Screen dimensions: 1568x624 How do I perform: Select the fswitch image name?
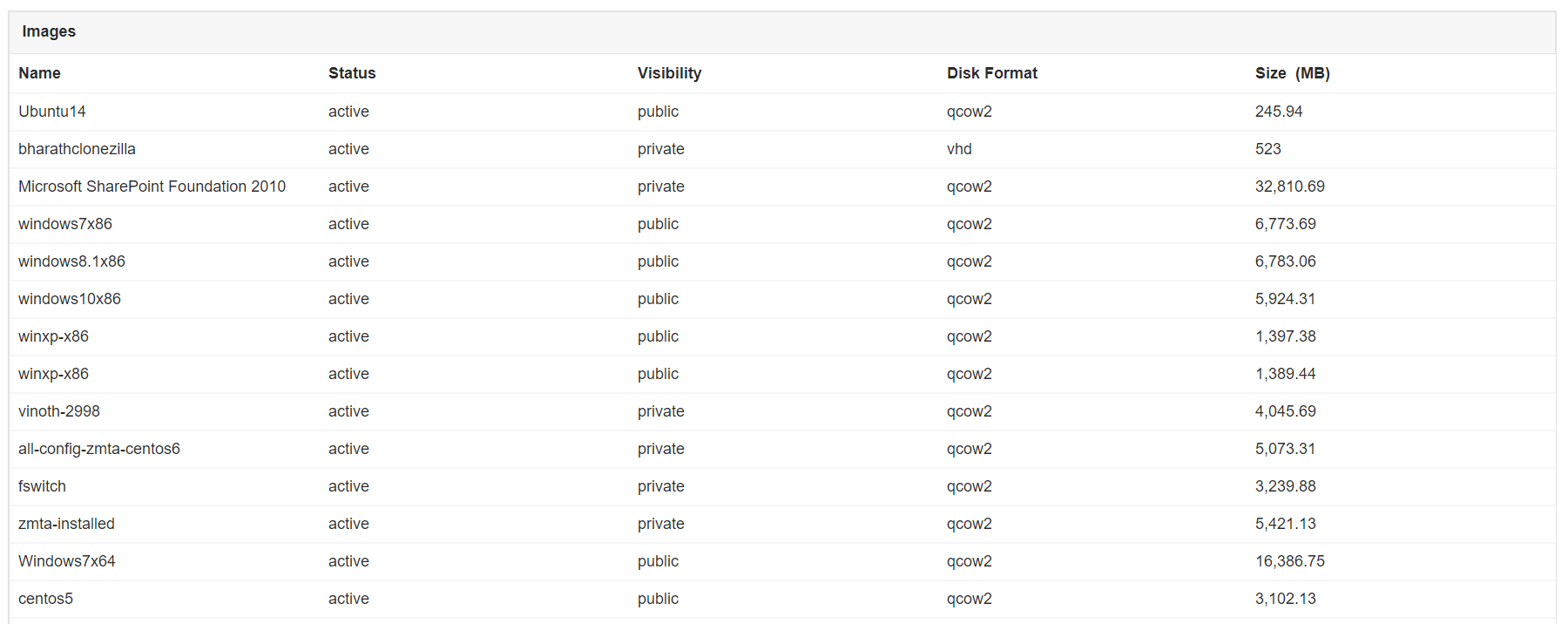point(42,486)
